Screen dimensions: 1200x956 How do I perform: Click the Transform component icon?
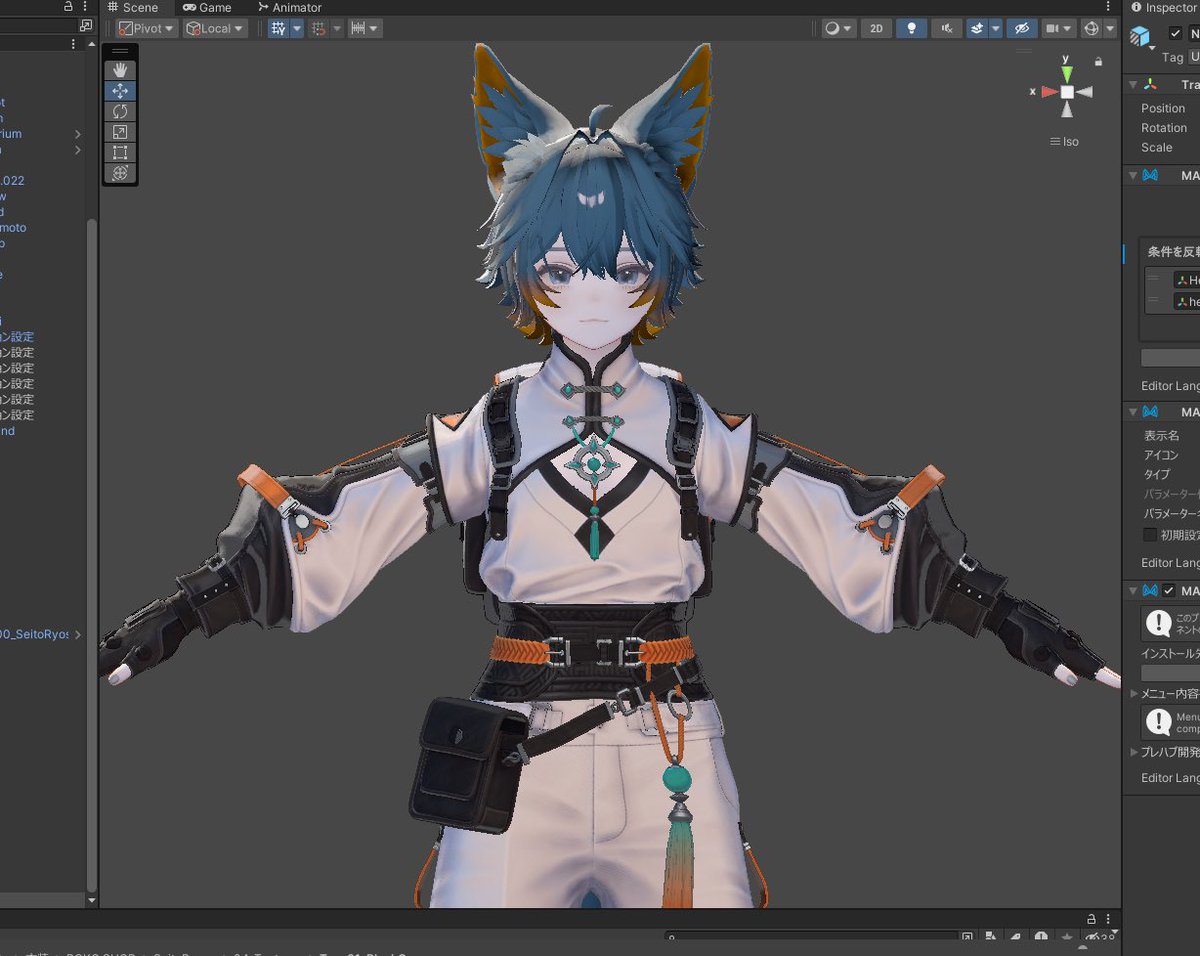tap(1151, 85)
